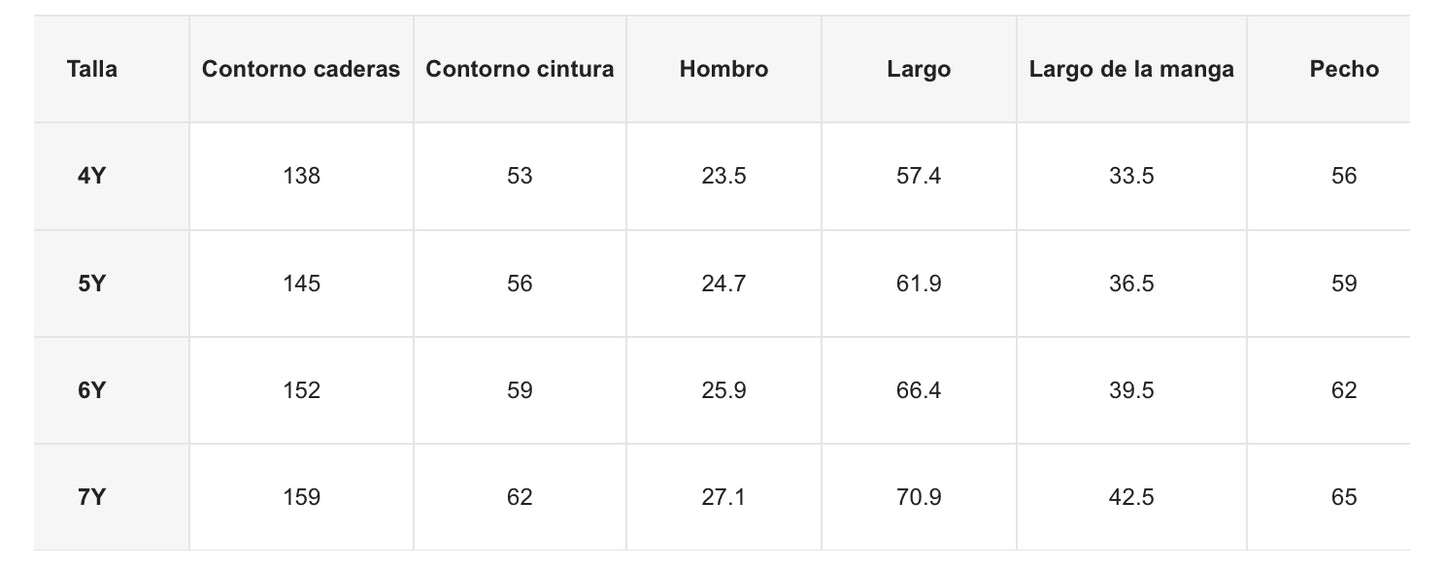The height and width of the screenshot is (568, 1445).
Task: Click the 5Y size row label
Action: (x=92, y=284)
